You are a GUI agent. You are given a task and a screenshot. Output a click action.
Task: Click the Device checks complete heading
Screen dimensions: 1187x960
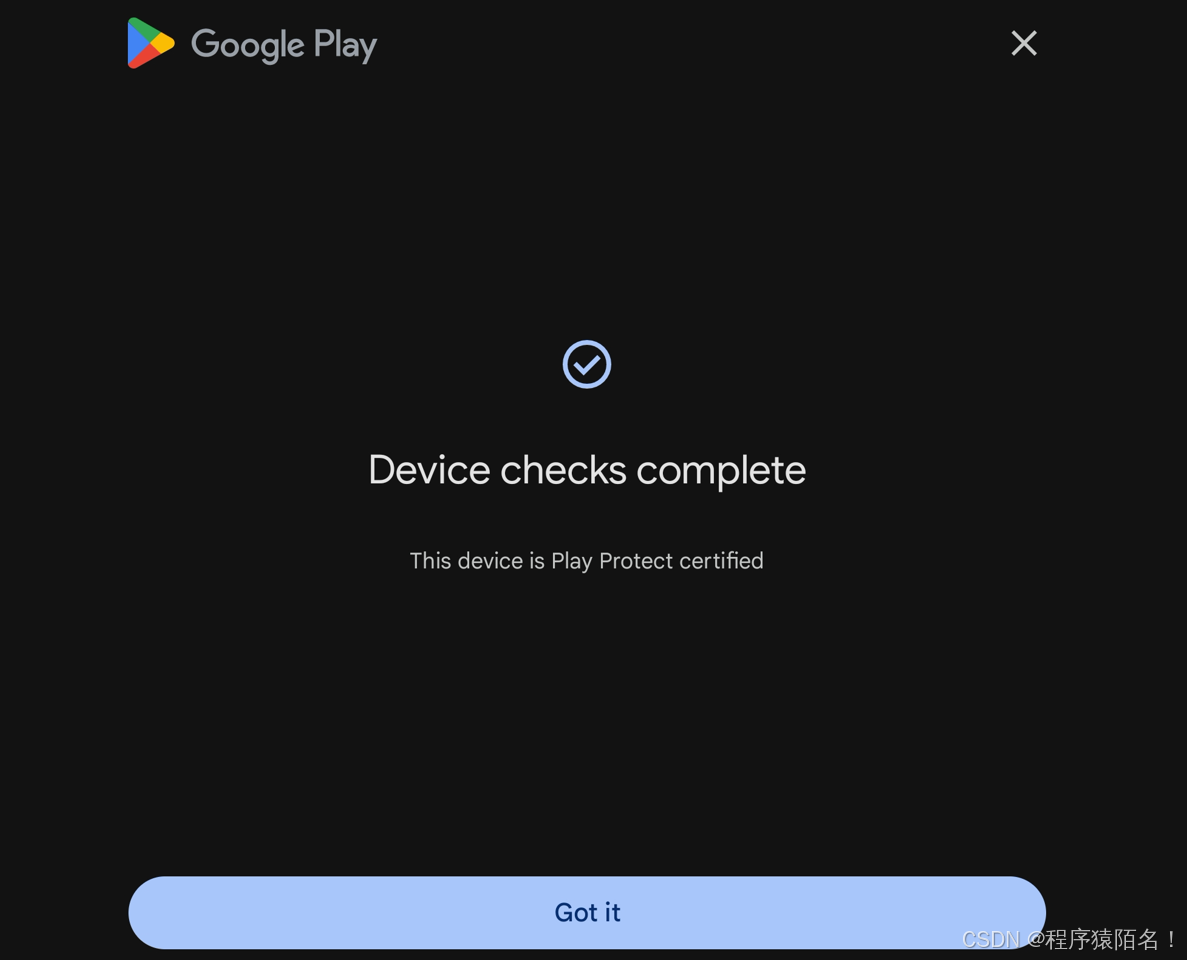coord(587,470)
